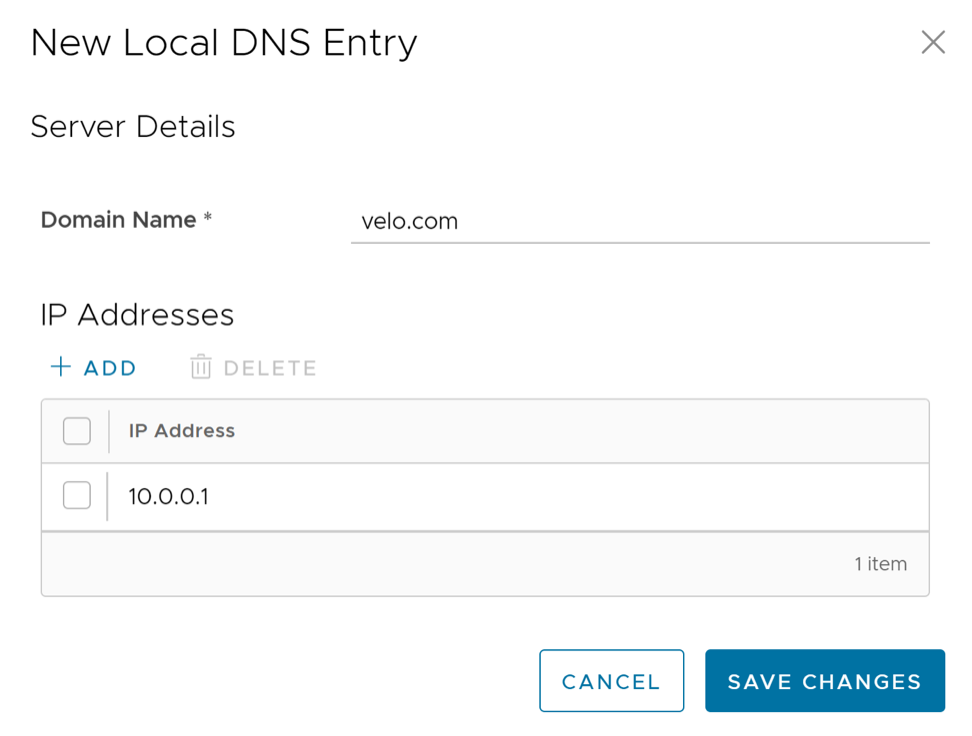
Task: Click the "New Local DNS Entry" title
Action: 224,43
